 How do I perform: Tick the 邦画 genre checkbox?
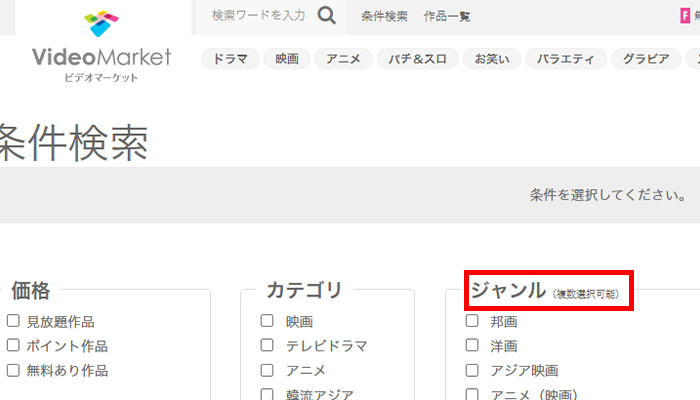point(472,321)
